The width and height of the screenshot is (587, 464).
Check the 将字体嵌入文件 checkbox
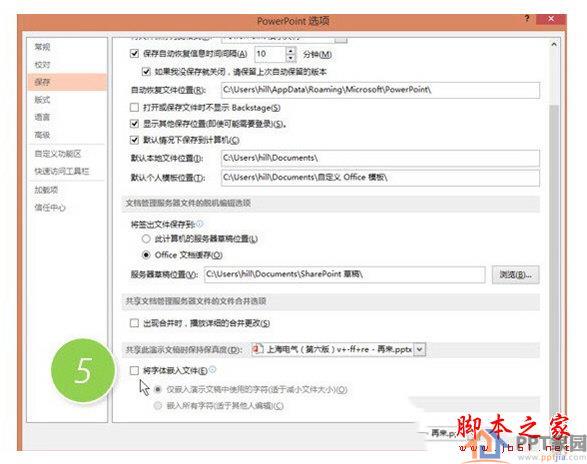(x=134, y=370)
